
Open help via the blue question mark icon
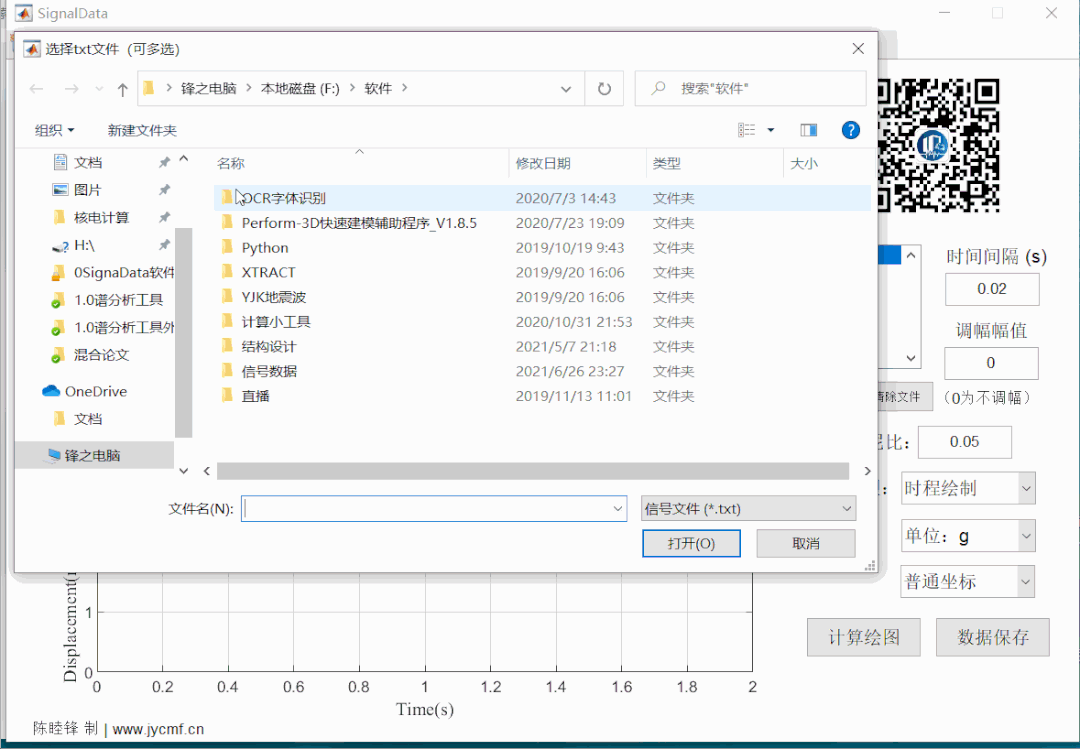850,130
